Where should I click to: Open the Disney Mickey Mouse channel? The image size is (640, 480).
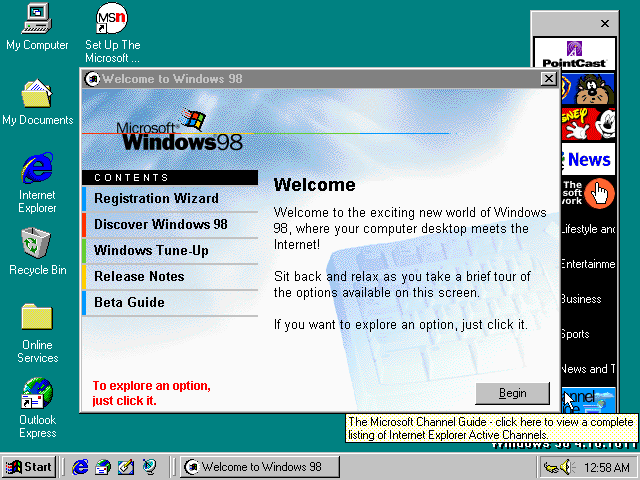click(588, 124)
